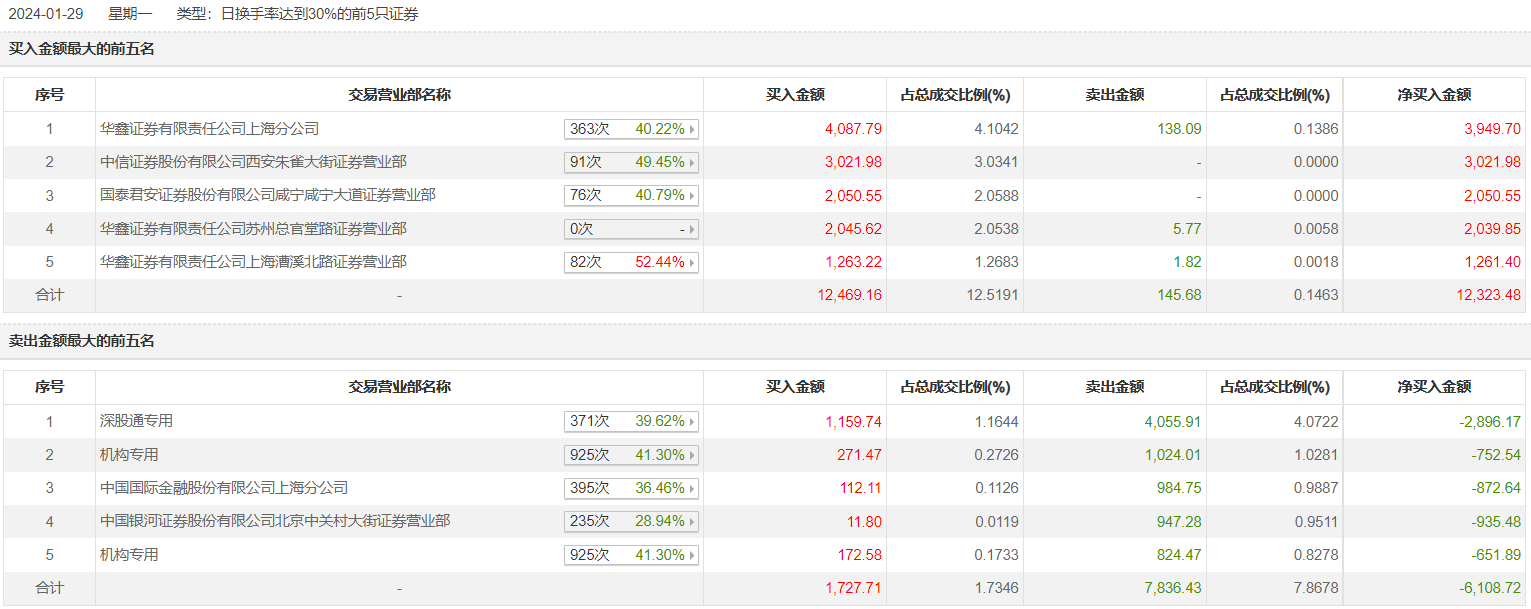Open the 91次 49.45% stats dropdown
Image resolution: width=1531 pixels, height=609 pixels.
pyautogui.click(x=692, y=162)
